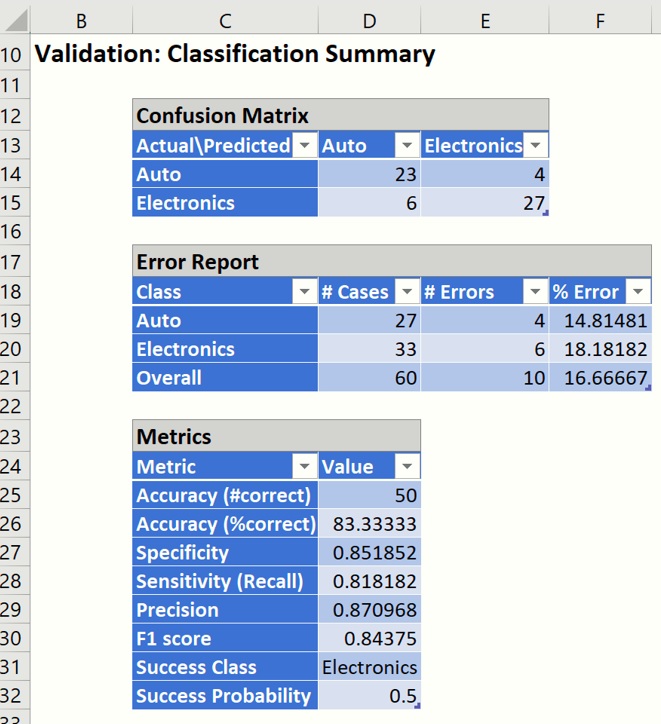Open the Value column filter dropdown
Screen dimensions: 661x724
(x=407, y=466)
